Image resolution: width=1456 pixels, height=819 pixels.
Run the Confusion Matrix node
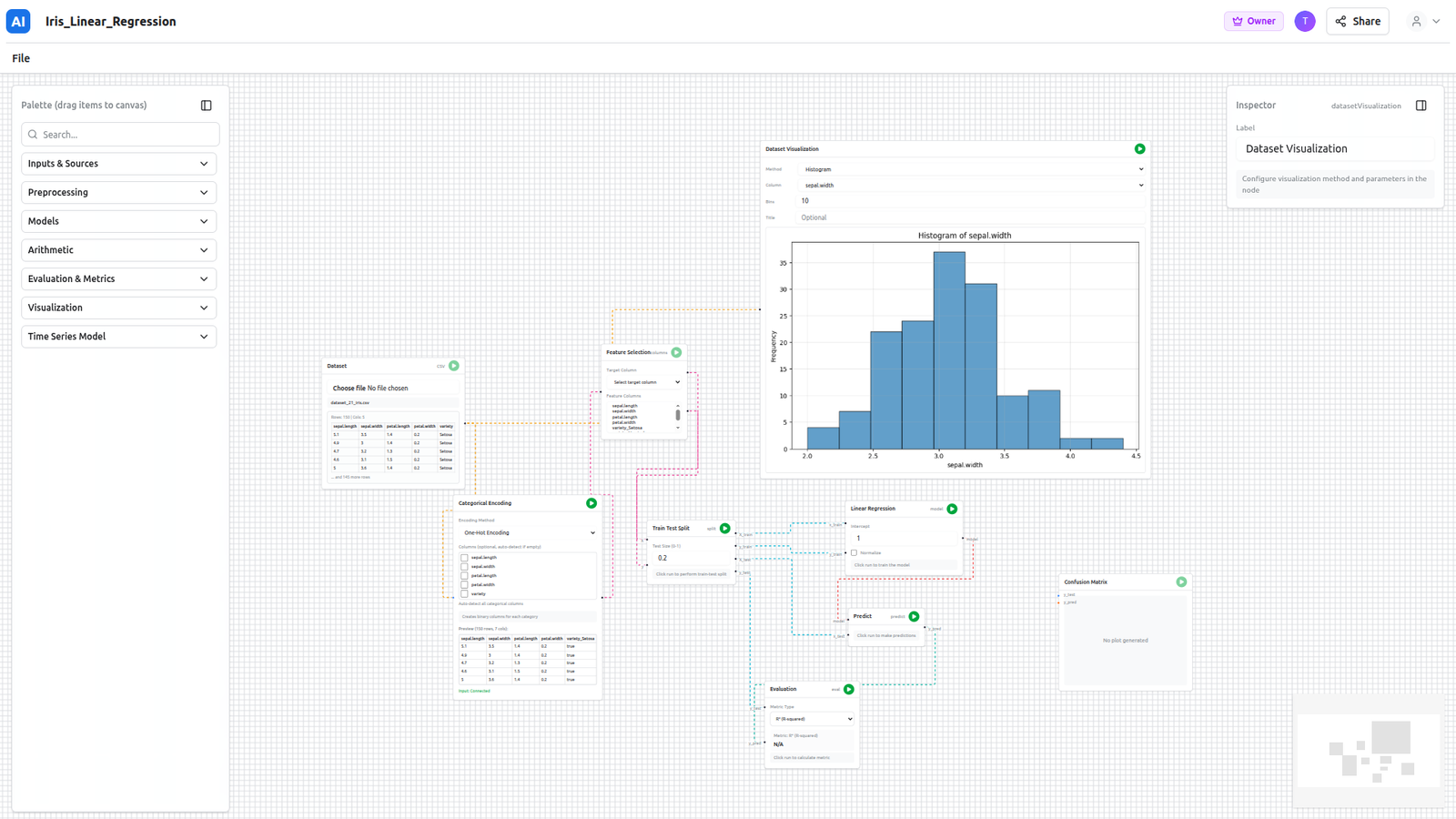coord(1181,582)
